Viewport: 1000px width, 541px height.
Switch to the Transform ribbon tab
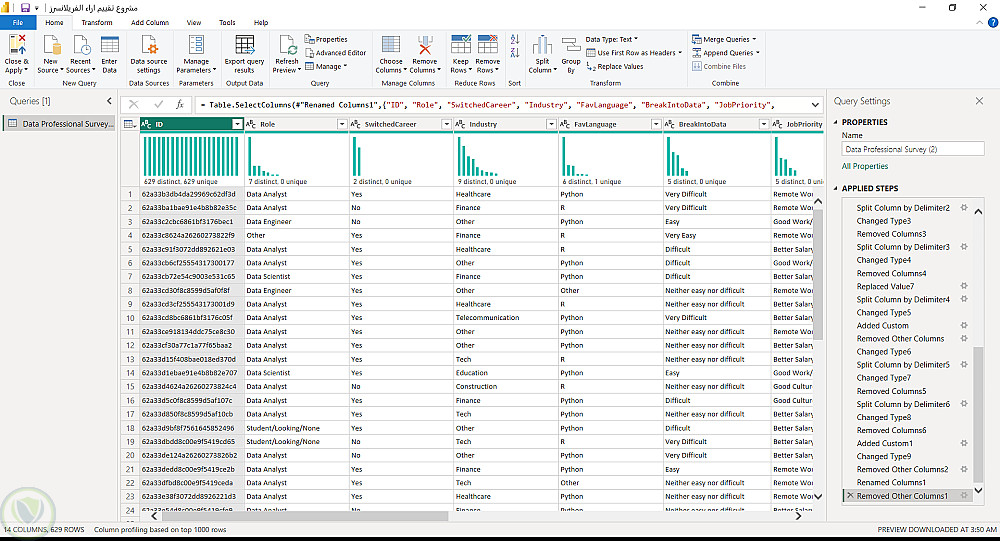tap(97, 22)
